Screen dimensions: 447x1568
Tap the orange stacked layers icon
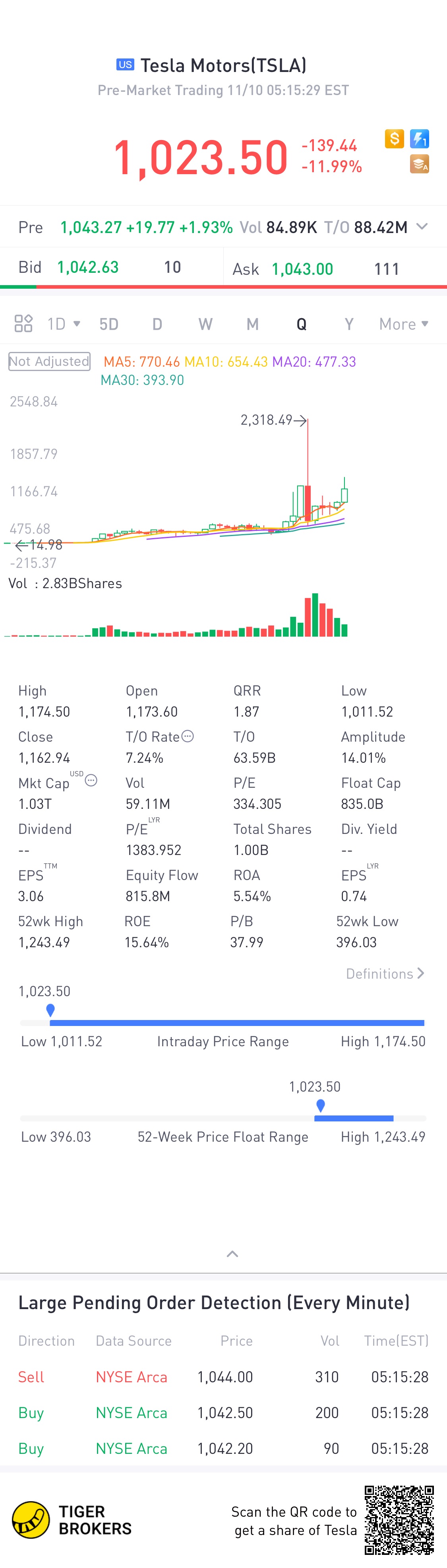click(420, 164)
